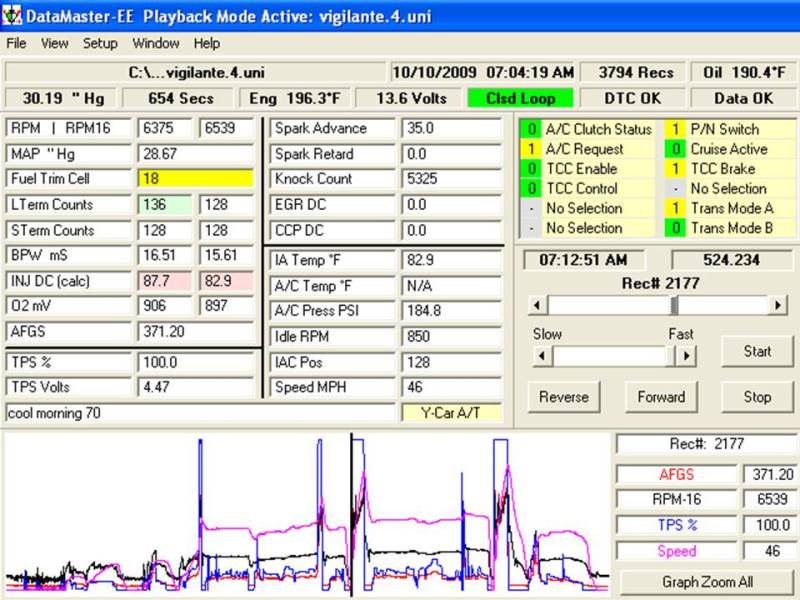The width and height of the screenshot is (800, 600).
Task: Click the Clsd Loop status indicator
Action: click(x=520, y=98)
